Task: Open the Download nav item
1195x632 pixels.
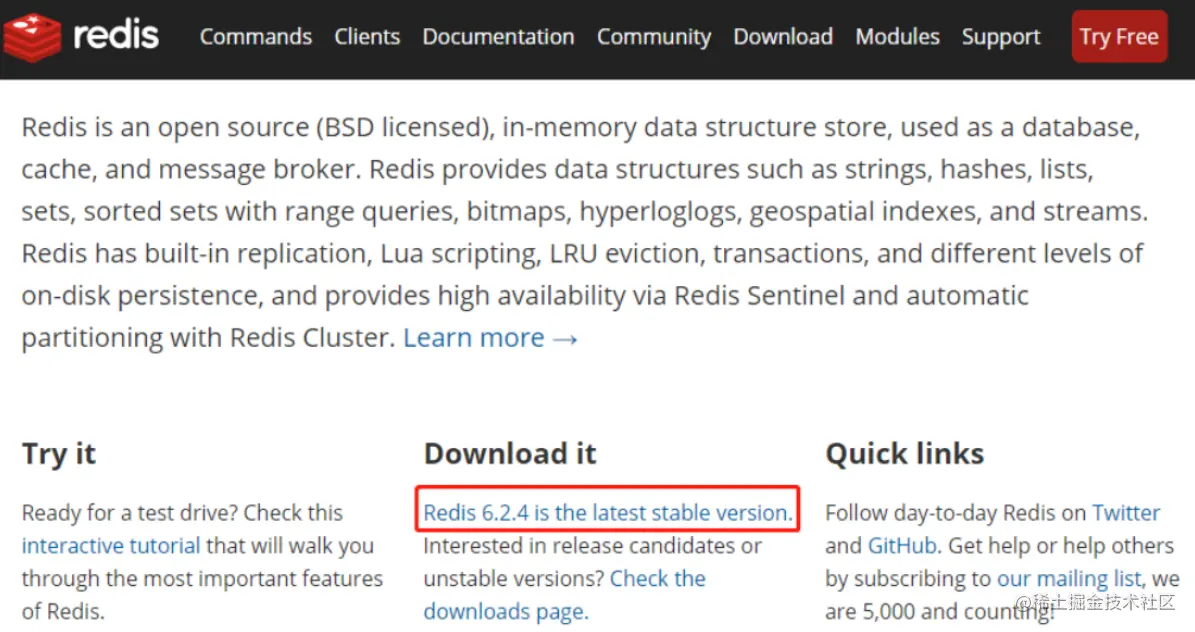Action: 783,37
